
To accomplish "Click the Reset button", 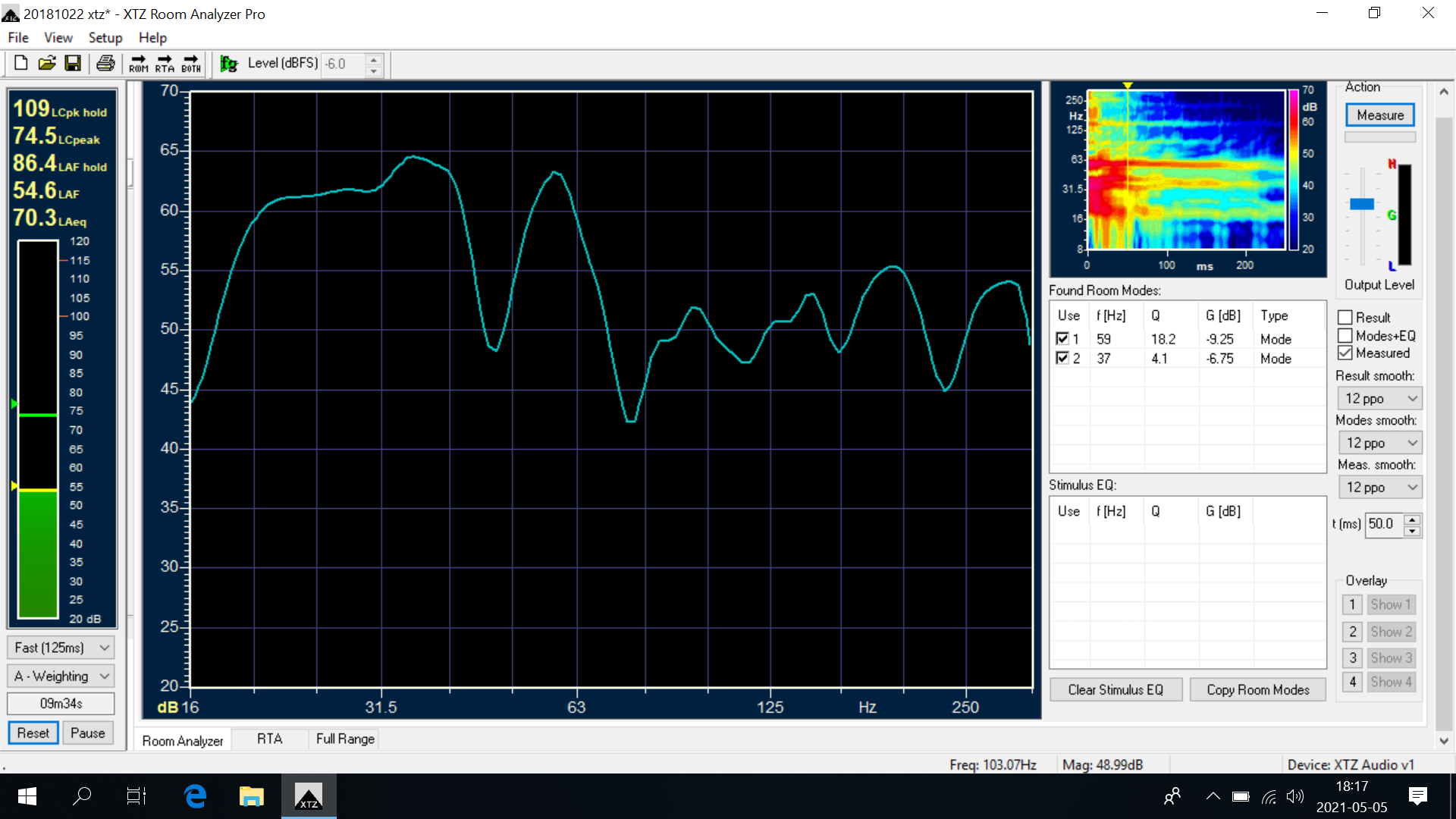I will pos(33,733).
